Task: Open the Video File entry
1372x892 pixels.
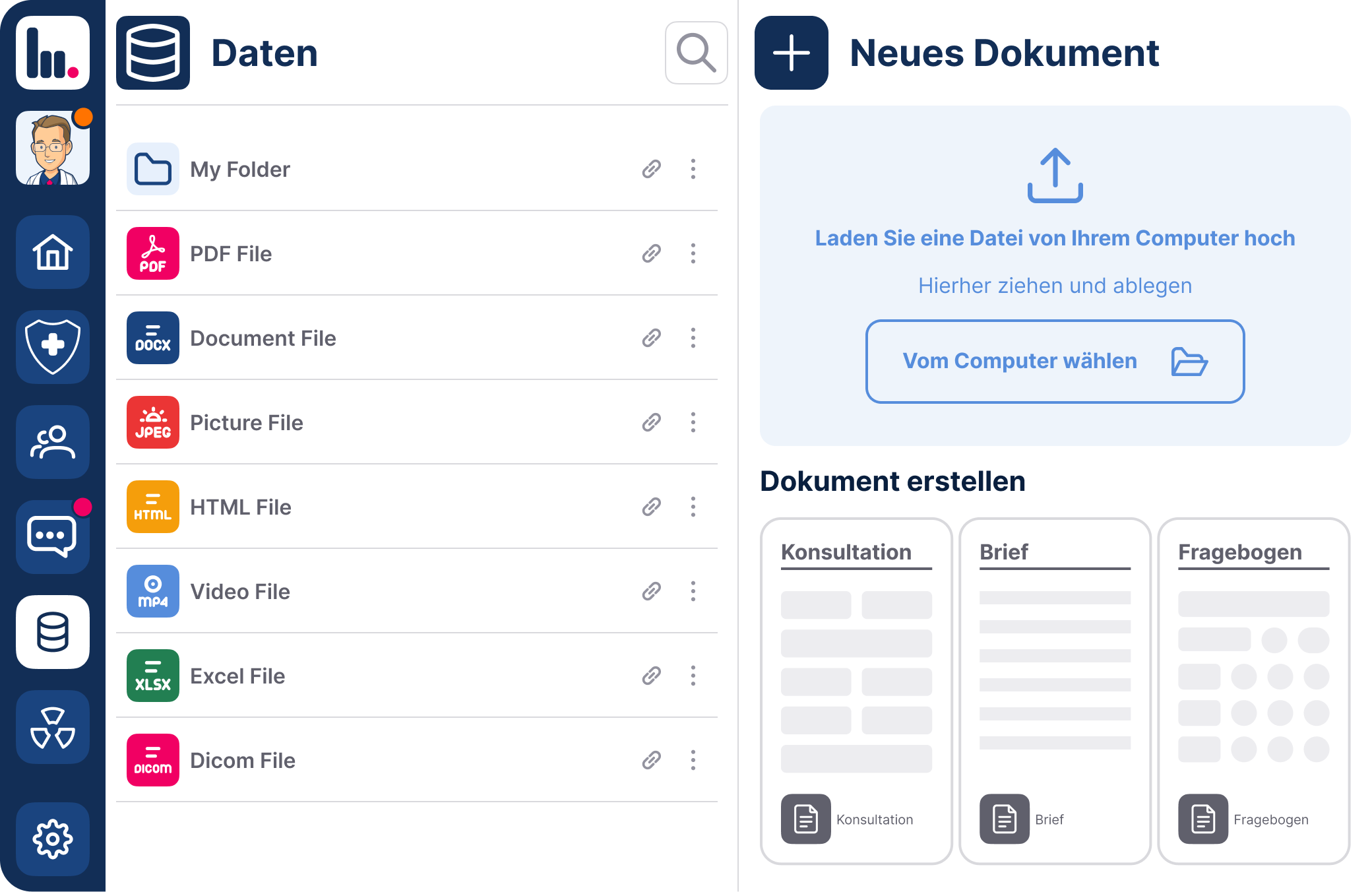Action: point(240,591)
